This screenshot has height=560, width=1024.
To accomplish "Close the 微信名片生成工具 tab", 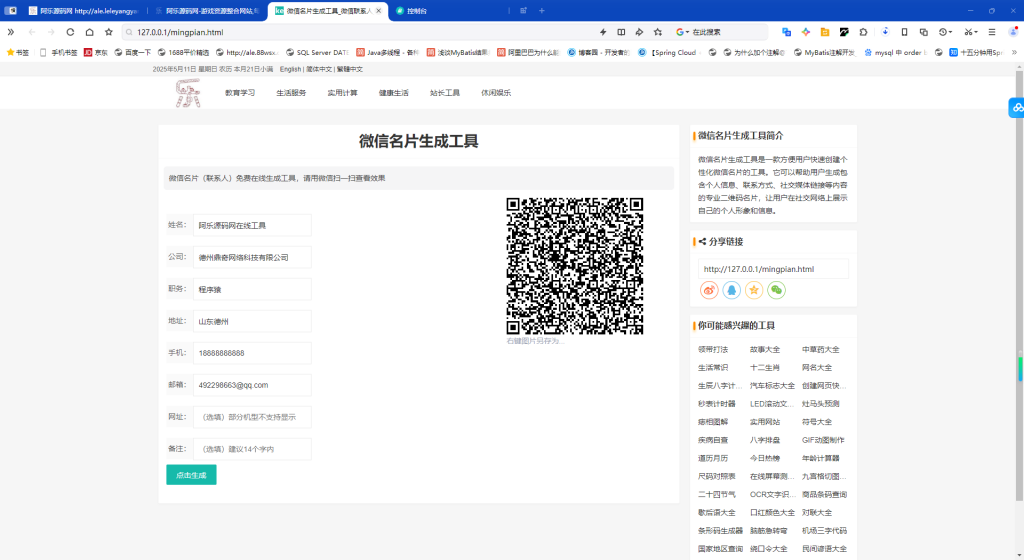I will (379, 10).
